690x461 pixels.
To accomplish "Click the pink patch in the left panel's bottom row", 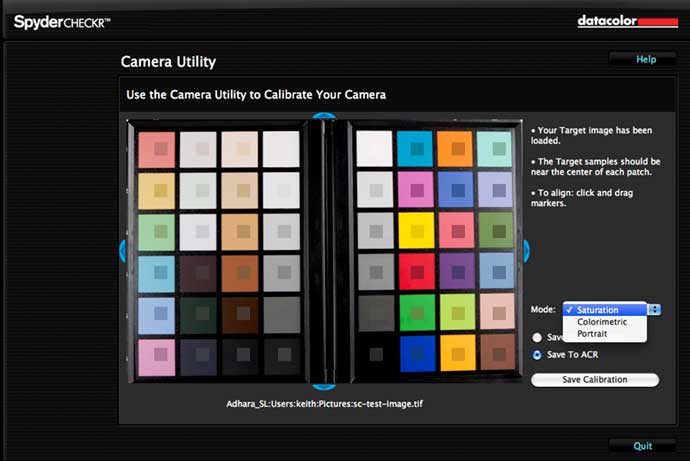I will pos(157,357).
